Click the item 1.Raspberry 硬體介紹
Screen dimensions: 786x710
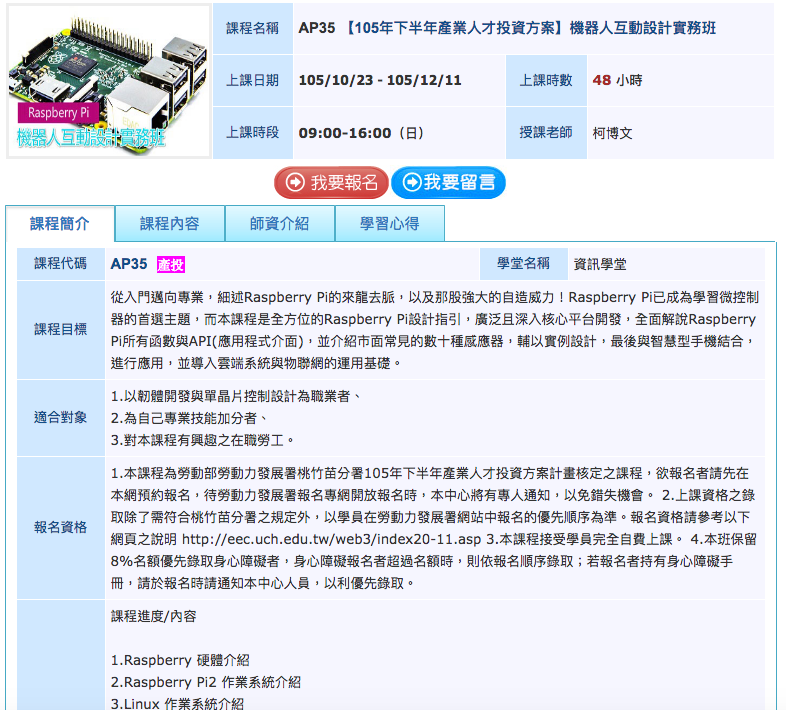[x=180, y=660]
